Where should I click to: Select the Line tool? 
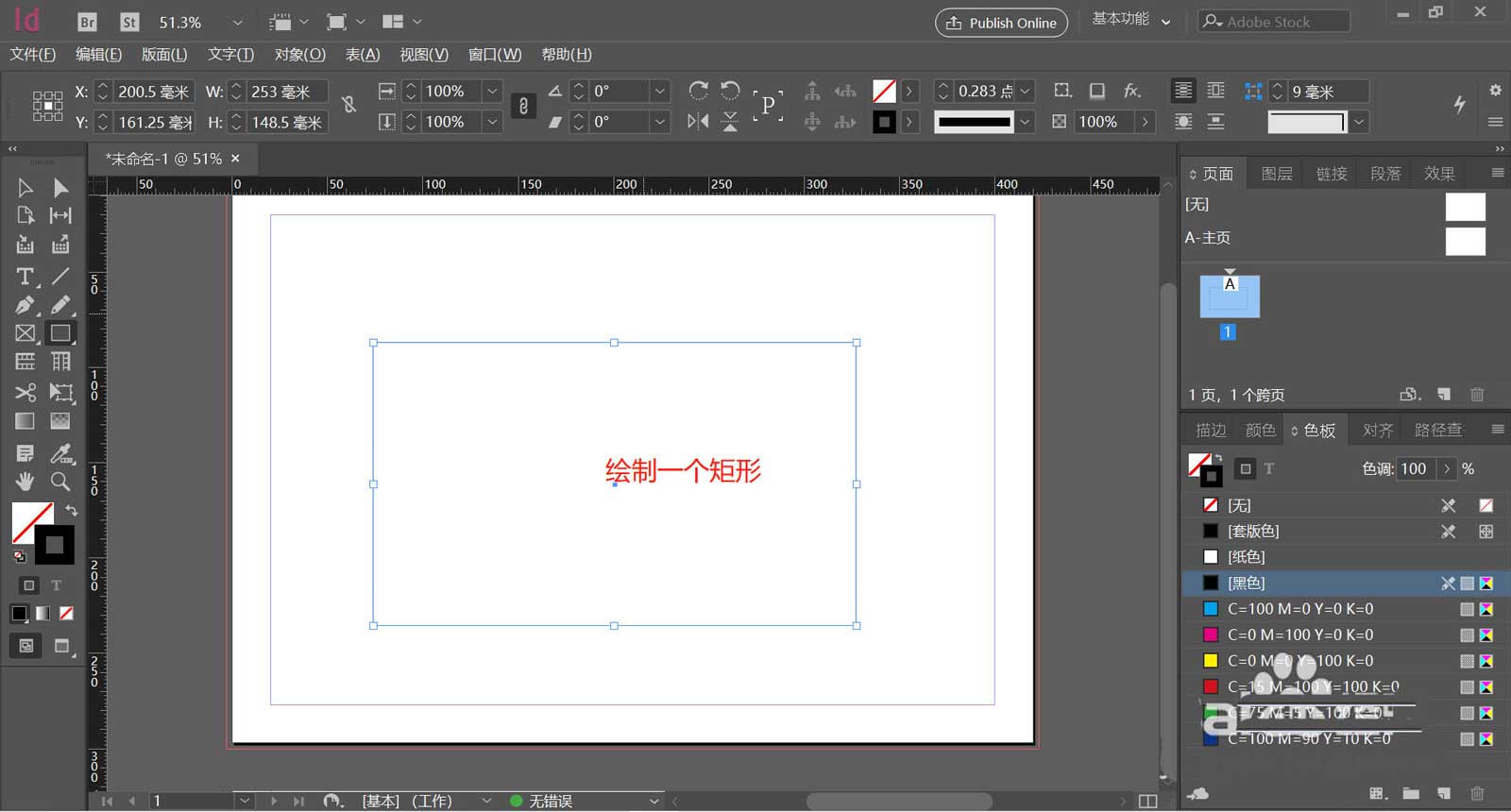60,277
